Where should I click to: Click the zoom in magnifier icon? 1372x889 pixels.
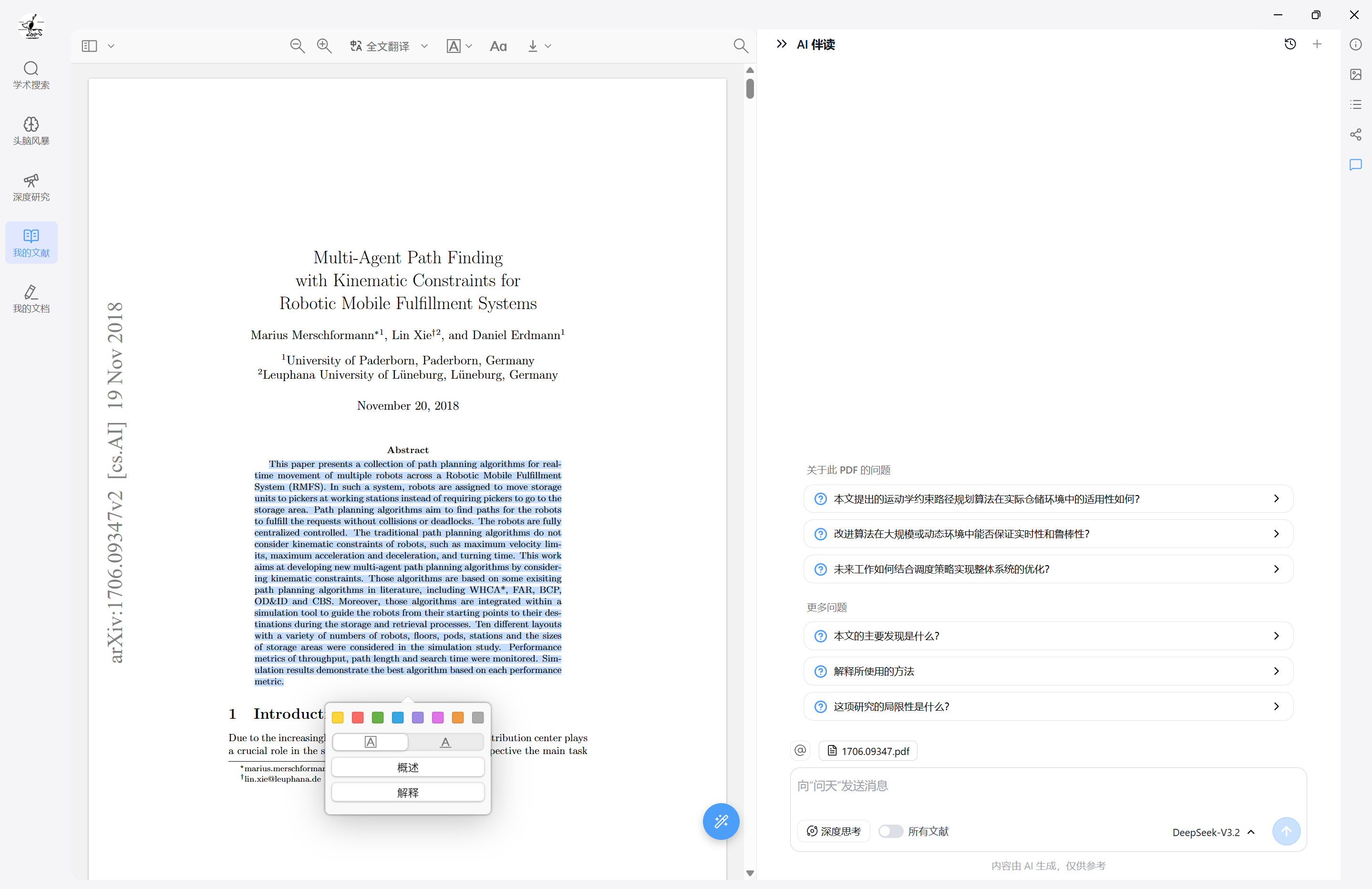324,46
